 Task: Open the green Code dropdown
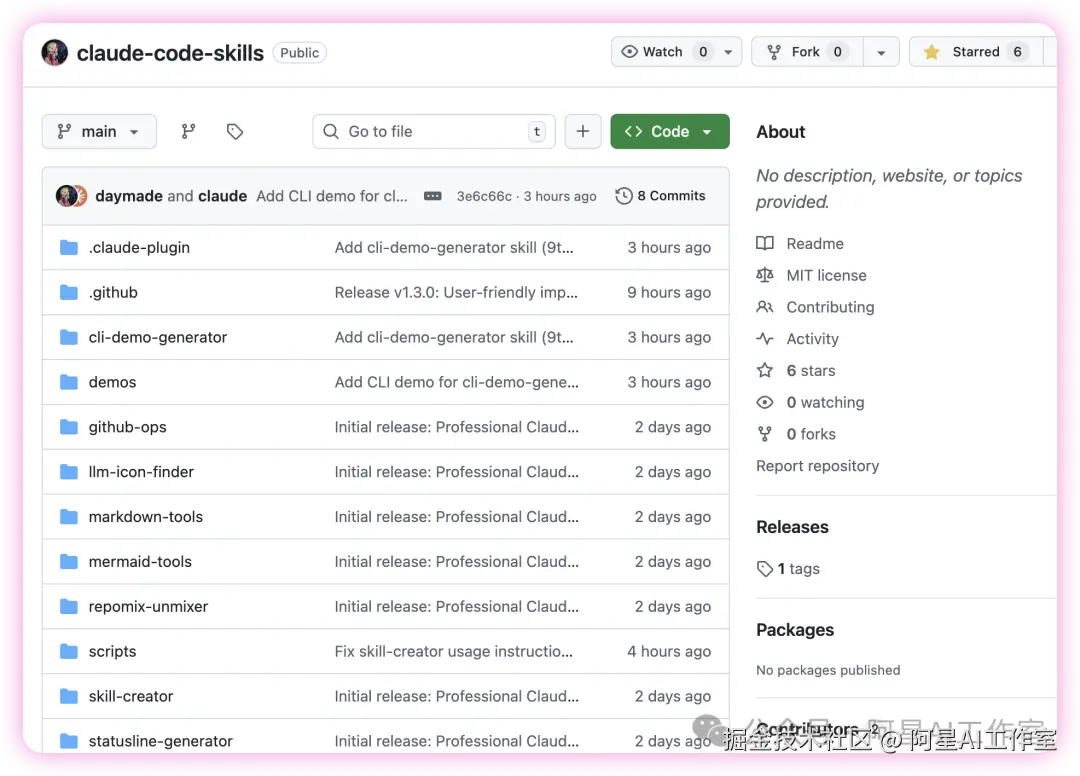669,132
